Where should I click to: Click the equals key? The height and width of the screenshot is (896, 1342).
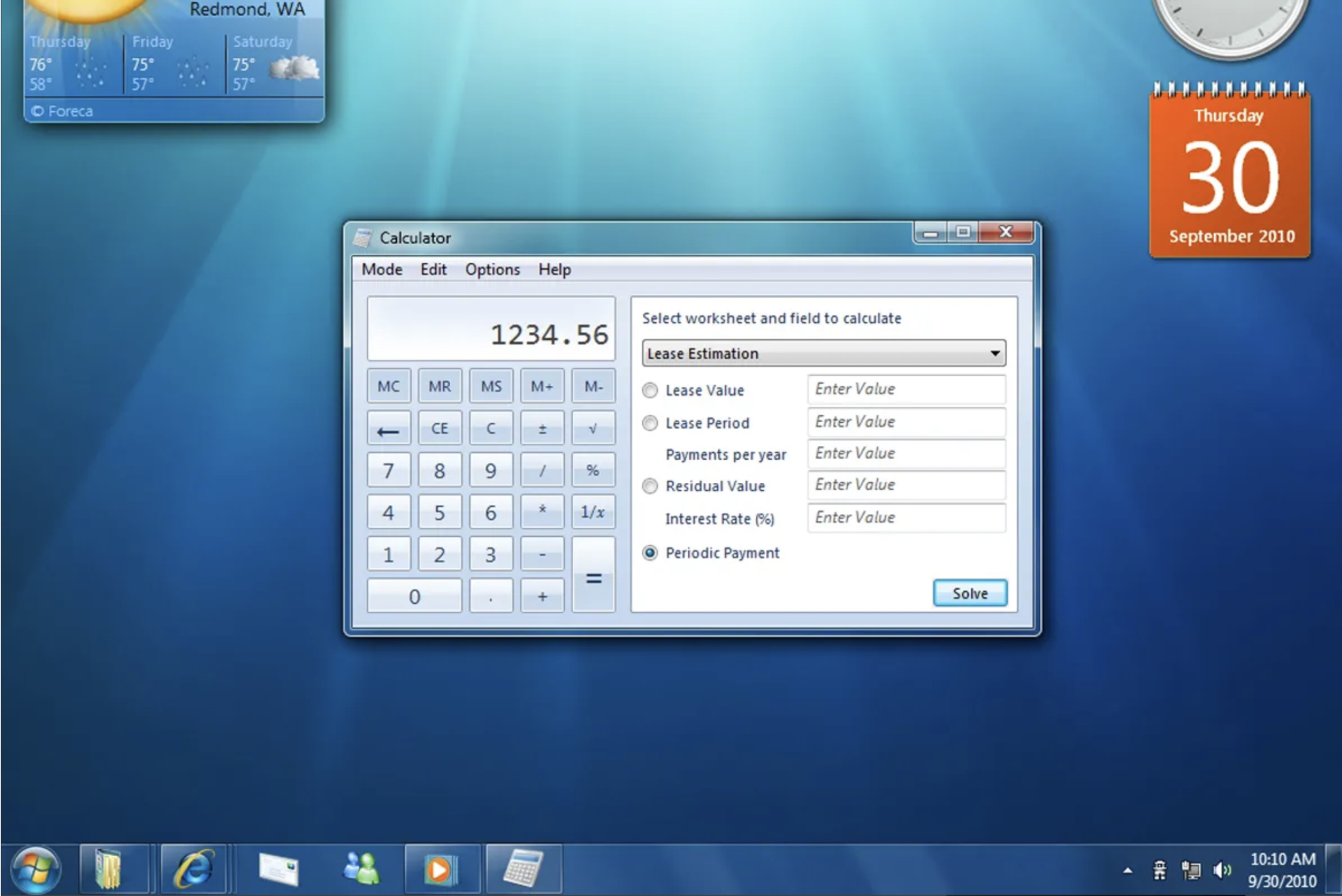[x=593, y=575]
